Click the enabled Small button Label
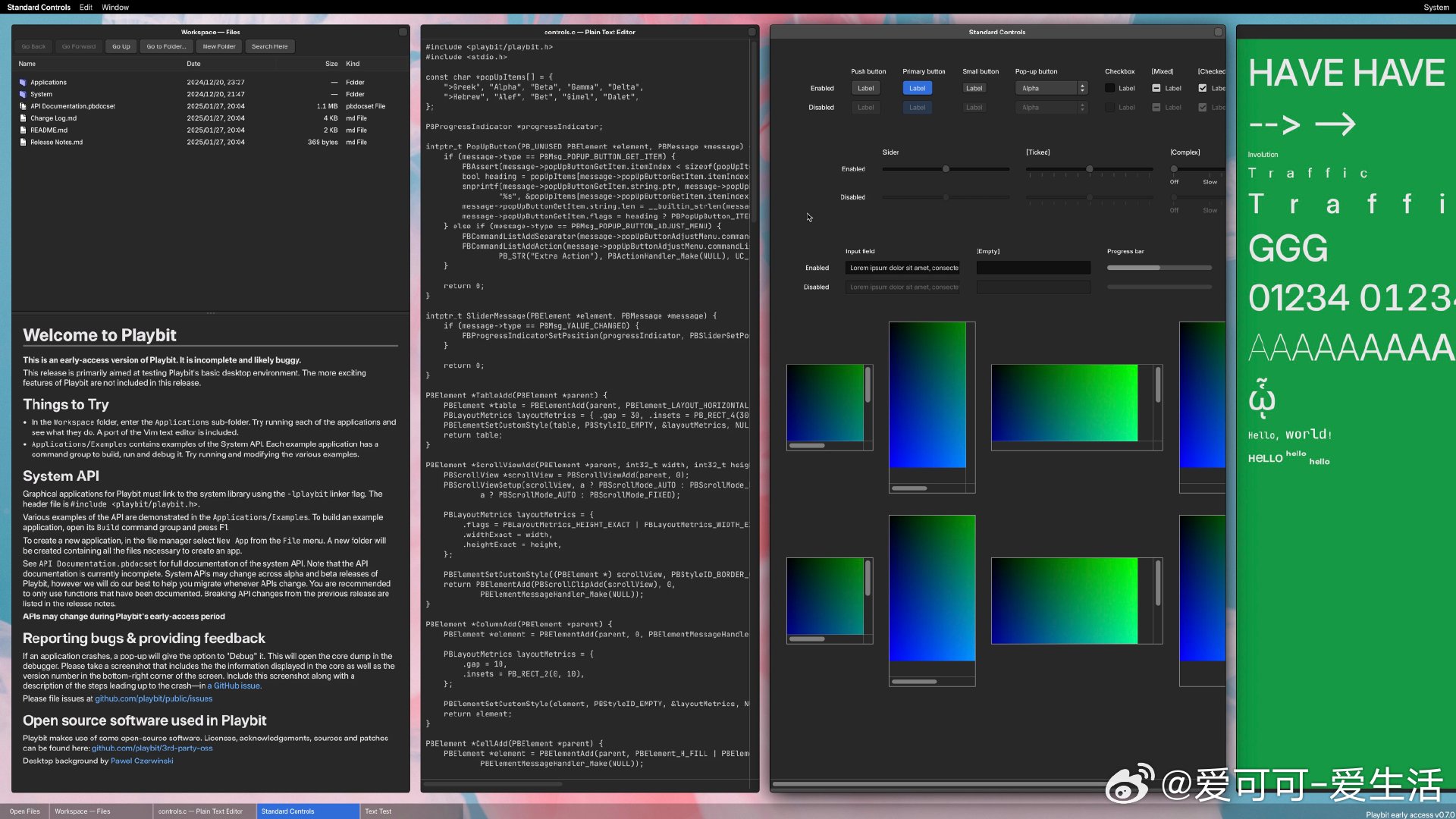Screen dimensions: 1456x819 click(x=974, y=88)
